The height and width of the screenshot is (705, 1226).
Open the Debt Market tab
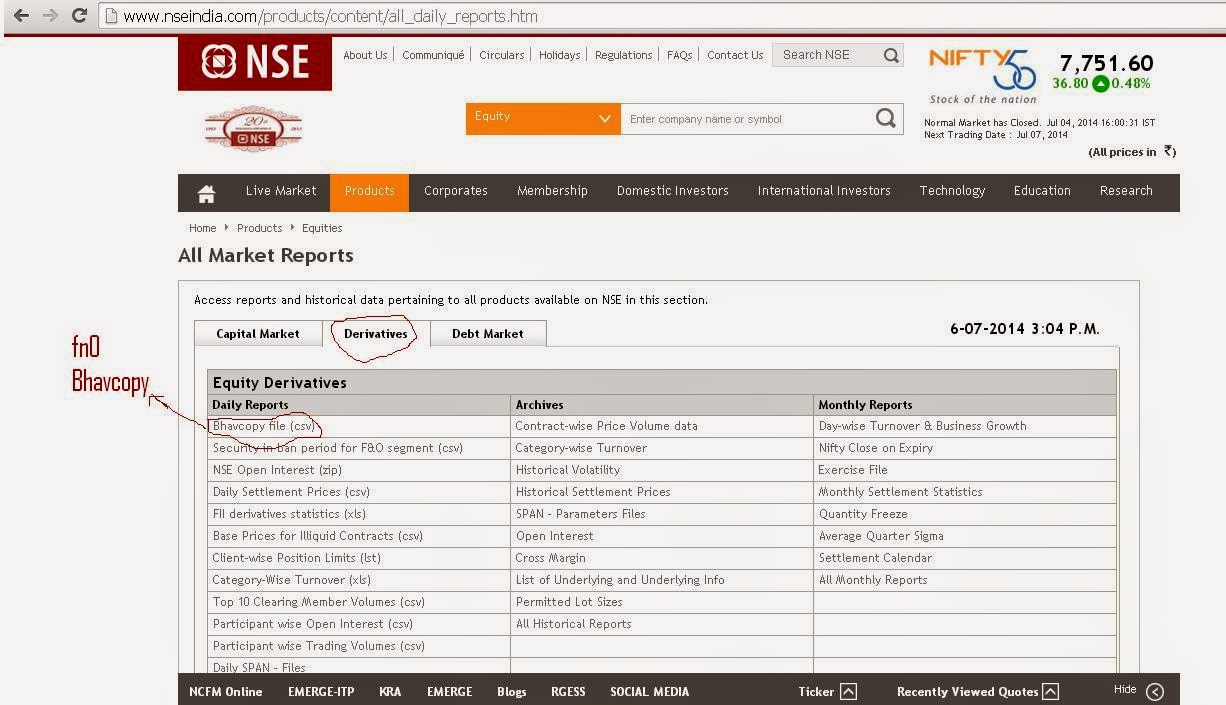click(488, 334)
